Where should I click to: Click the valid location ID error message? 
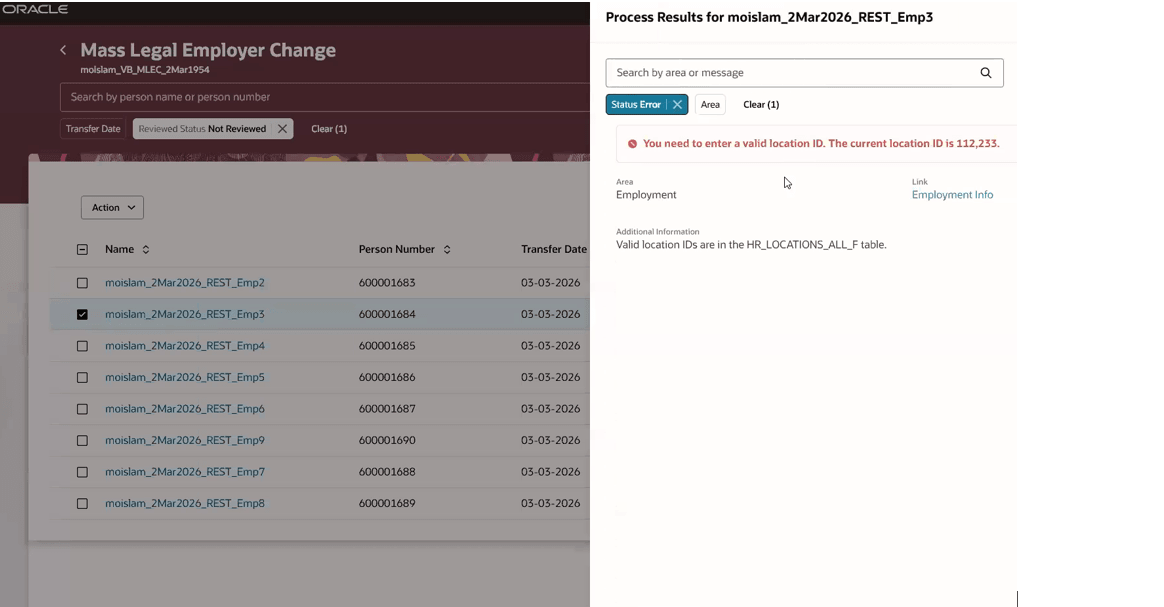821,144
